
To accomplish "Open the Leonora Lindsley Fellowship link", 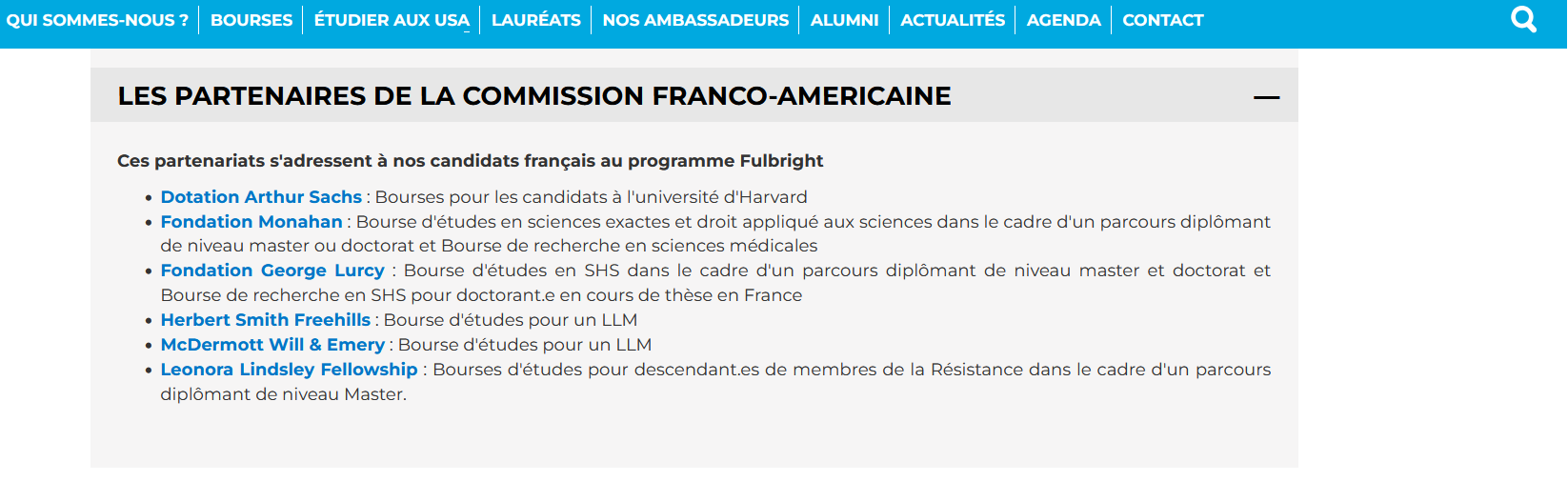I will click(x=289, y=370).
